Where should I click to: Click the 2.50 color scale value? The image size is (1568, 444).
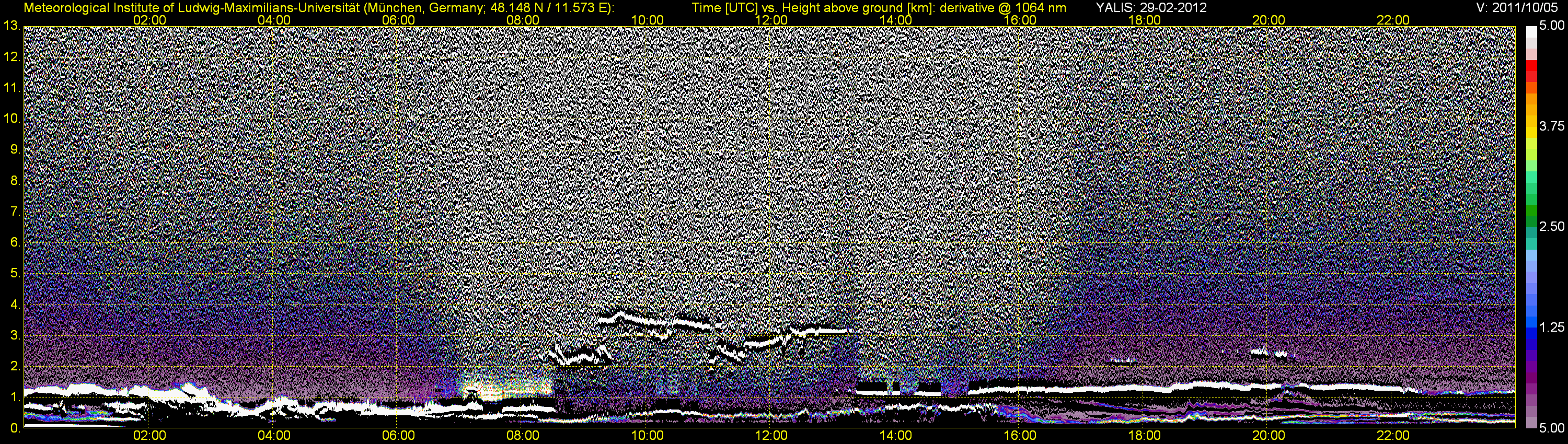pos(1552,227)
